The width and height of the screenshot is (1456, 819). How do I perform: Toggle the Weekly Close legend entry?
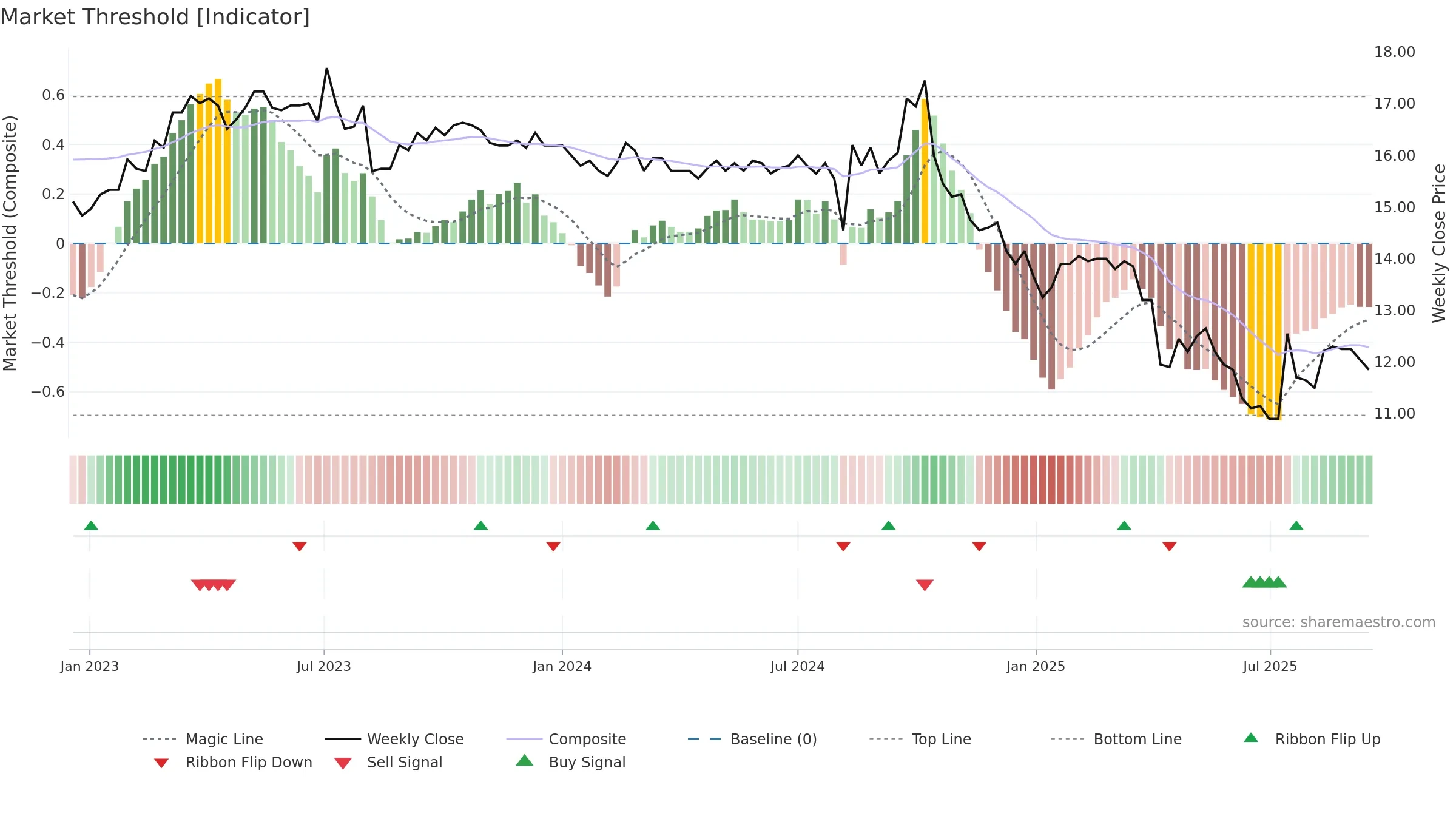(394, 739)
